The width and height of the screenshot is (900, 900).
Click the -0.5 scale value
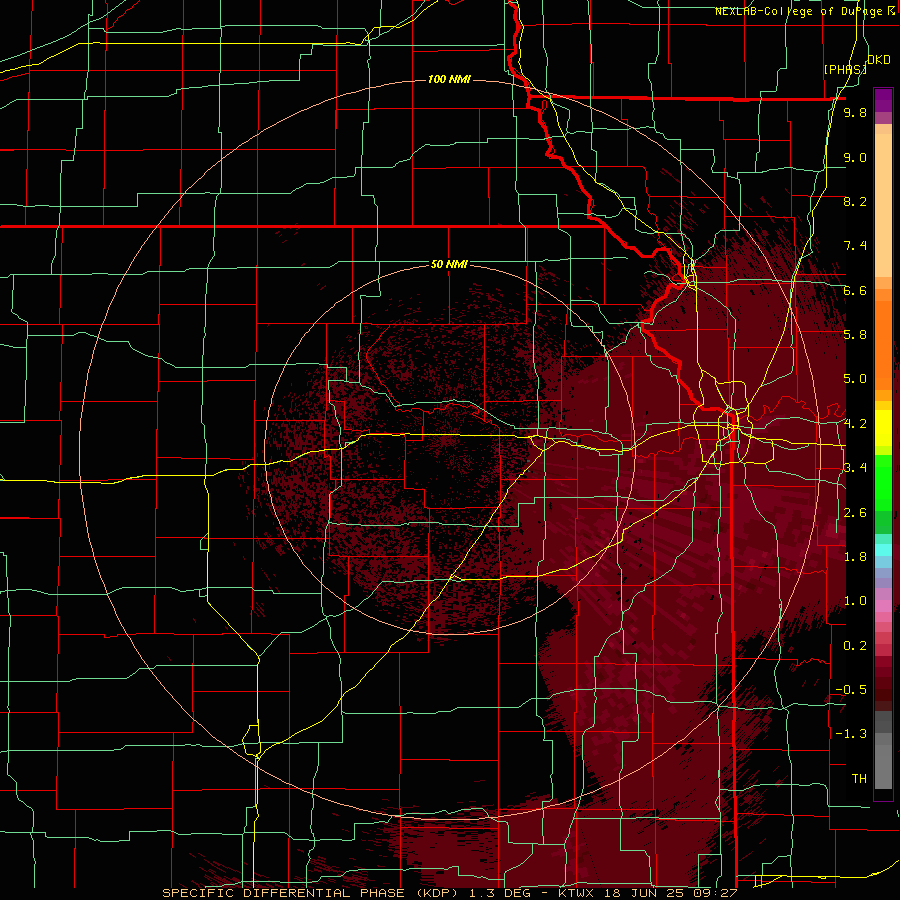click(851, 690)
